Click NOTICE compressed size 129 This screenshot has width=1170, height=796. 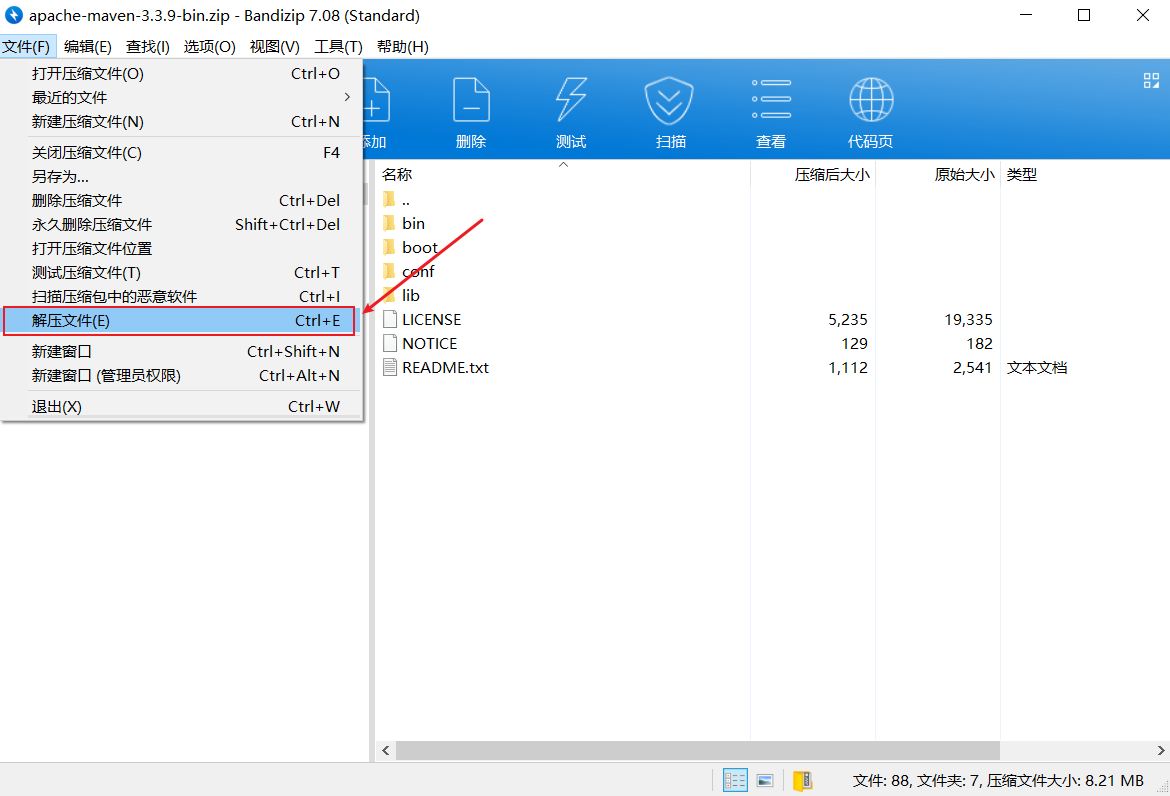click(x=854, y=343)
